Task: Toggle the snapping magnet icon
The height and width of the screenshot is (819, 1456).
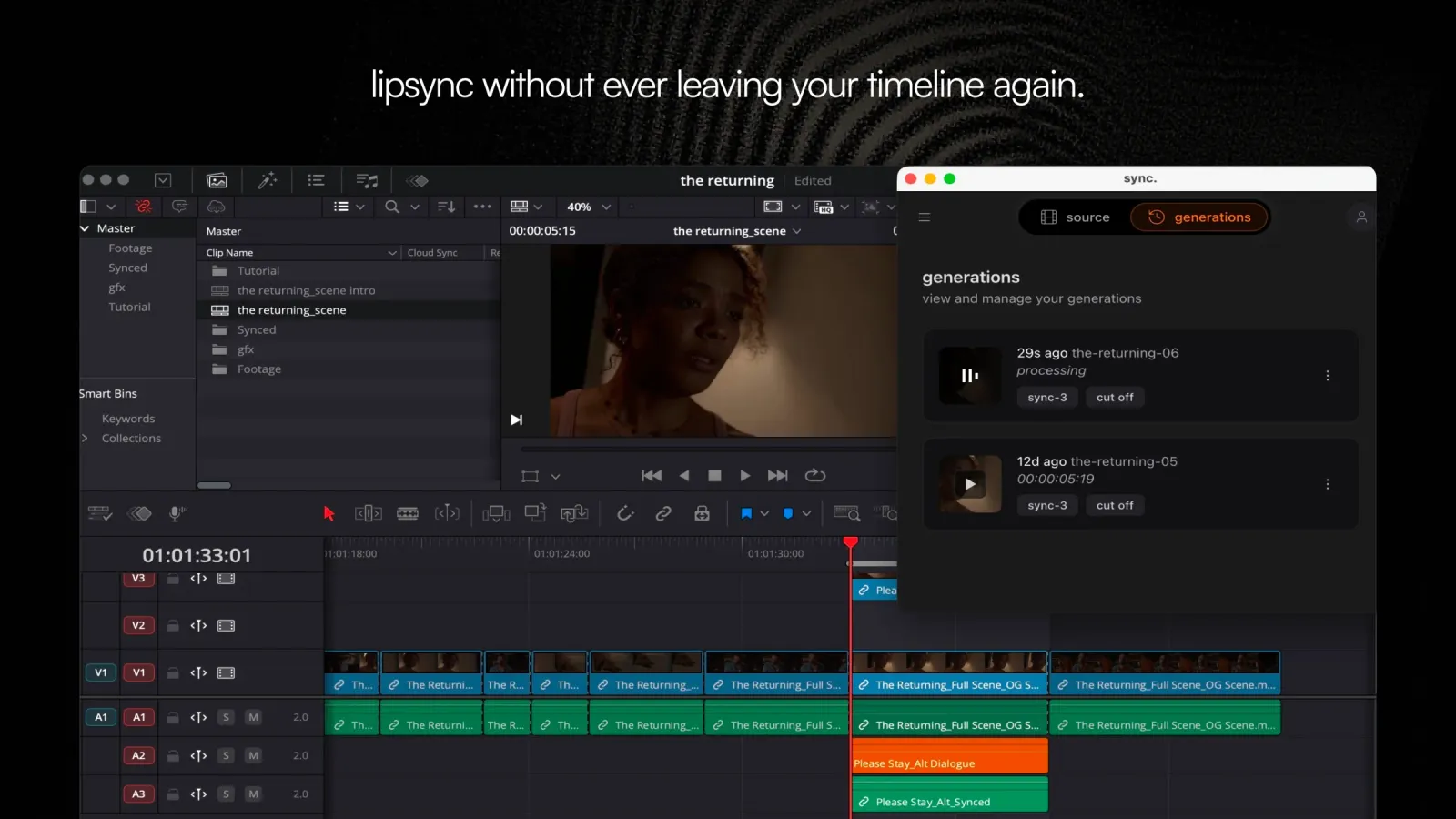Action: click(x=625, y=513)
